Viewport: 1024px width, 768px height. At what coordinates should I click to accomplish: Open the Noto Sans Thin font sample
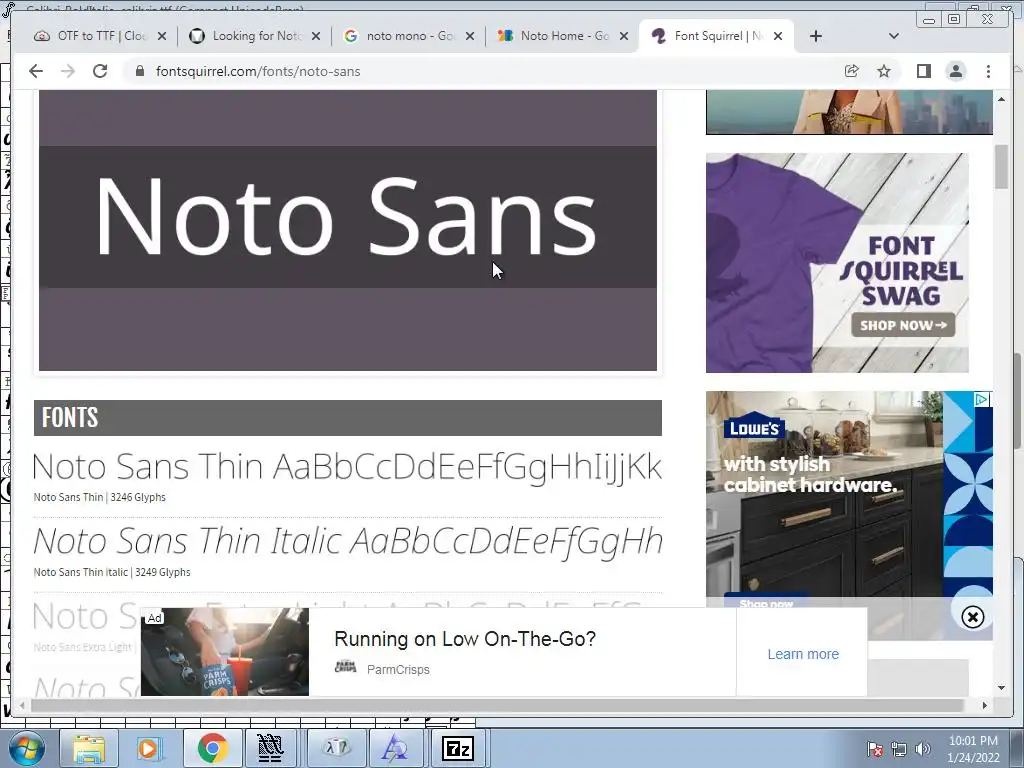[347, 467]
